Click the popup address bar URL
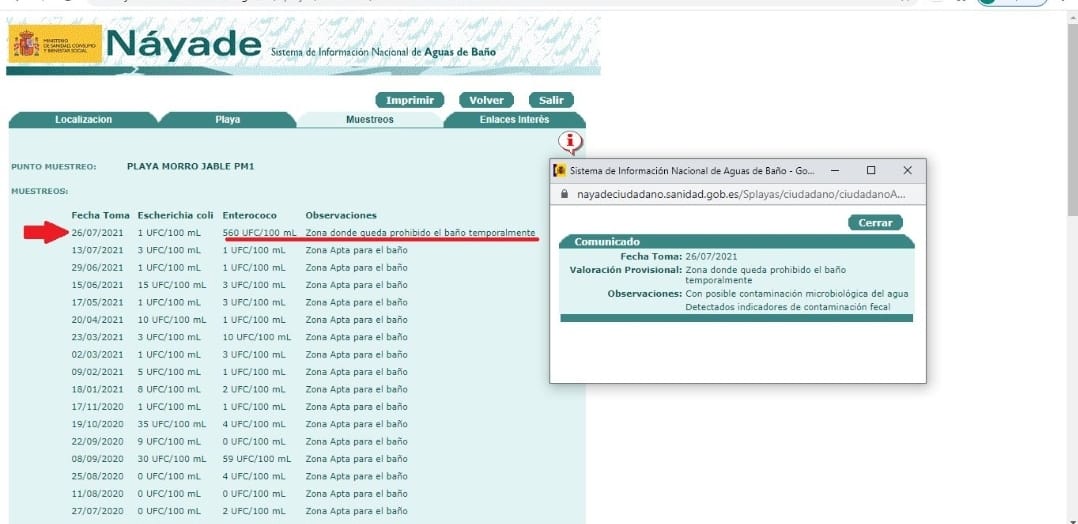This screenshot has height=524, width=1078. (x=740, y=194)
